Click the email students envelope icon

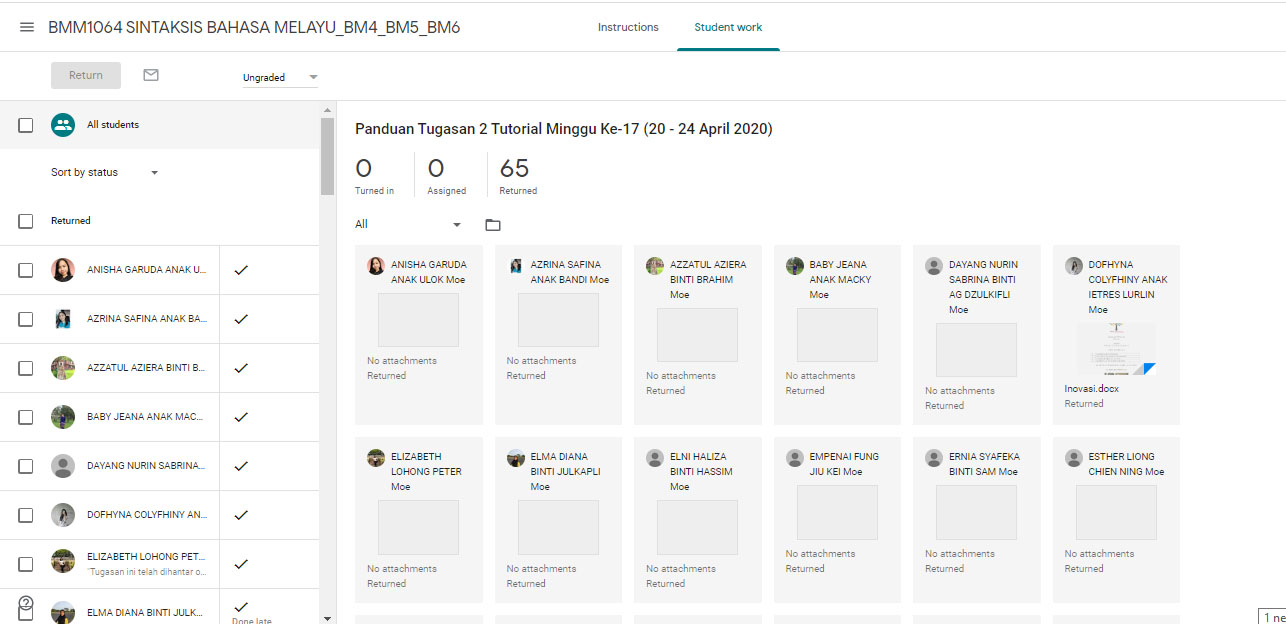tap(151, 75)
